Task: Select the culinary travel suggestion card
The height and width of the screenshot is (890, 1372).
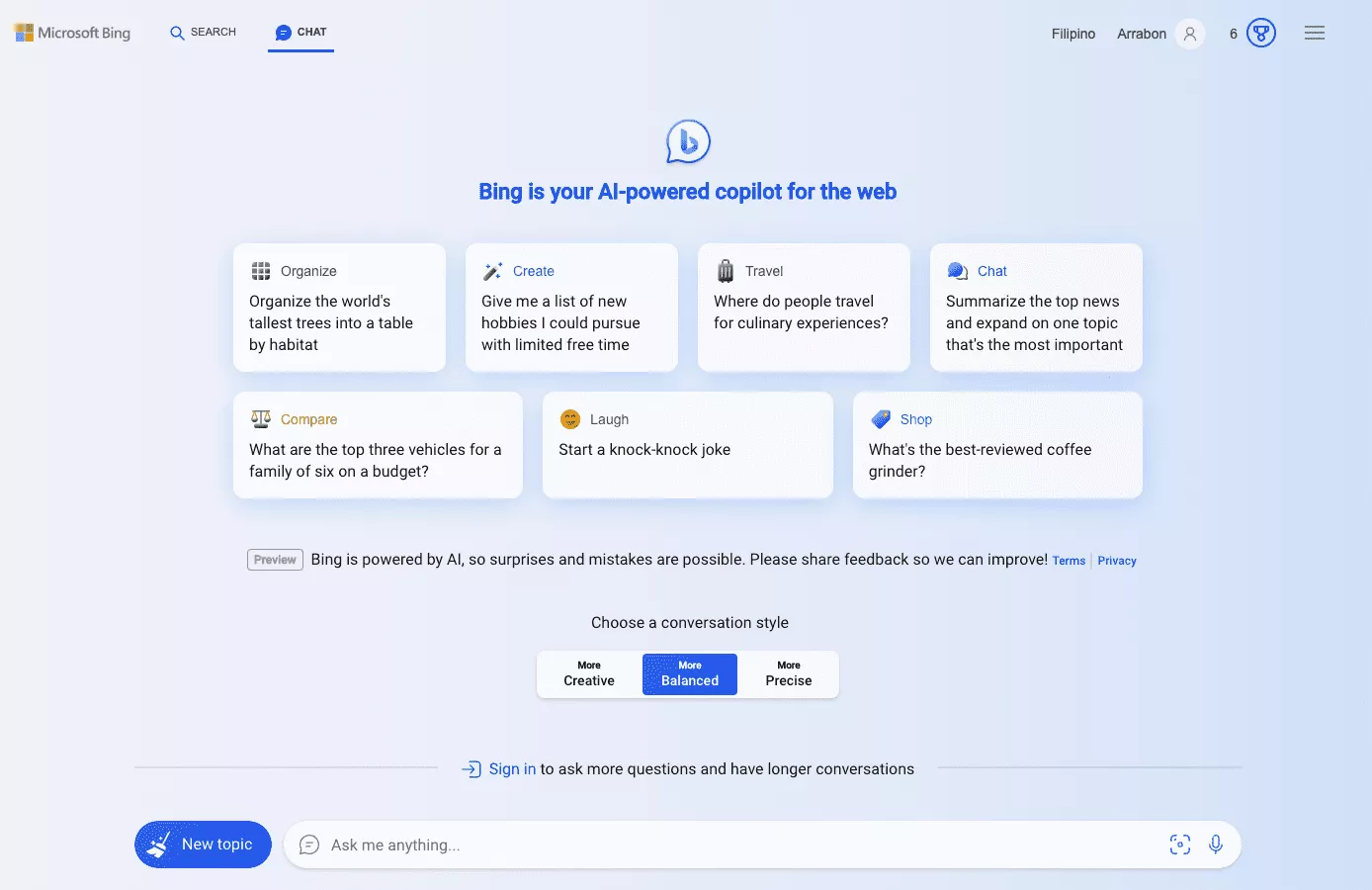Action: pyautogui.click(x=804, y=308)
